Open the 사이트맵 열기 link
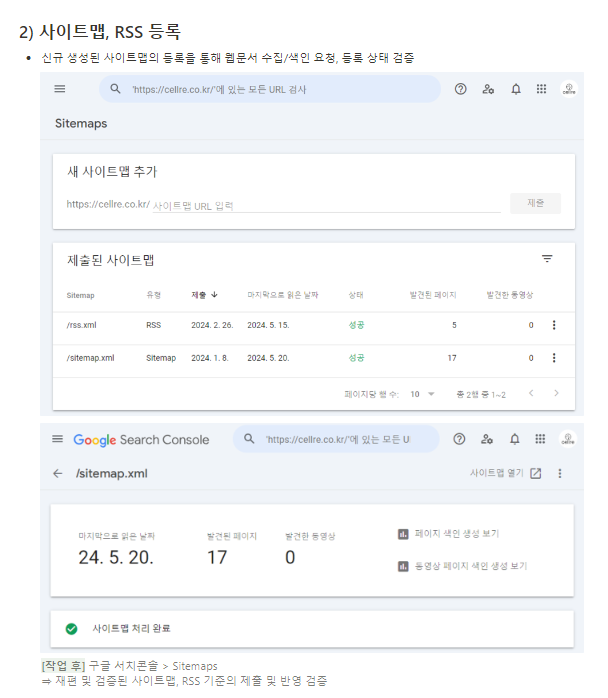The height and width of the screenshot is (698, 608). [506, 473]
